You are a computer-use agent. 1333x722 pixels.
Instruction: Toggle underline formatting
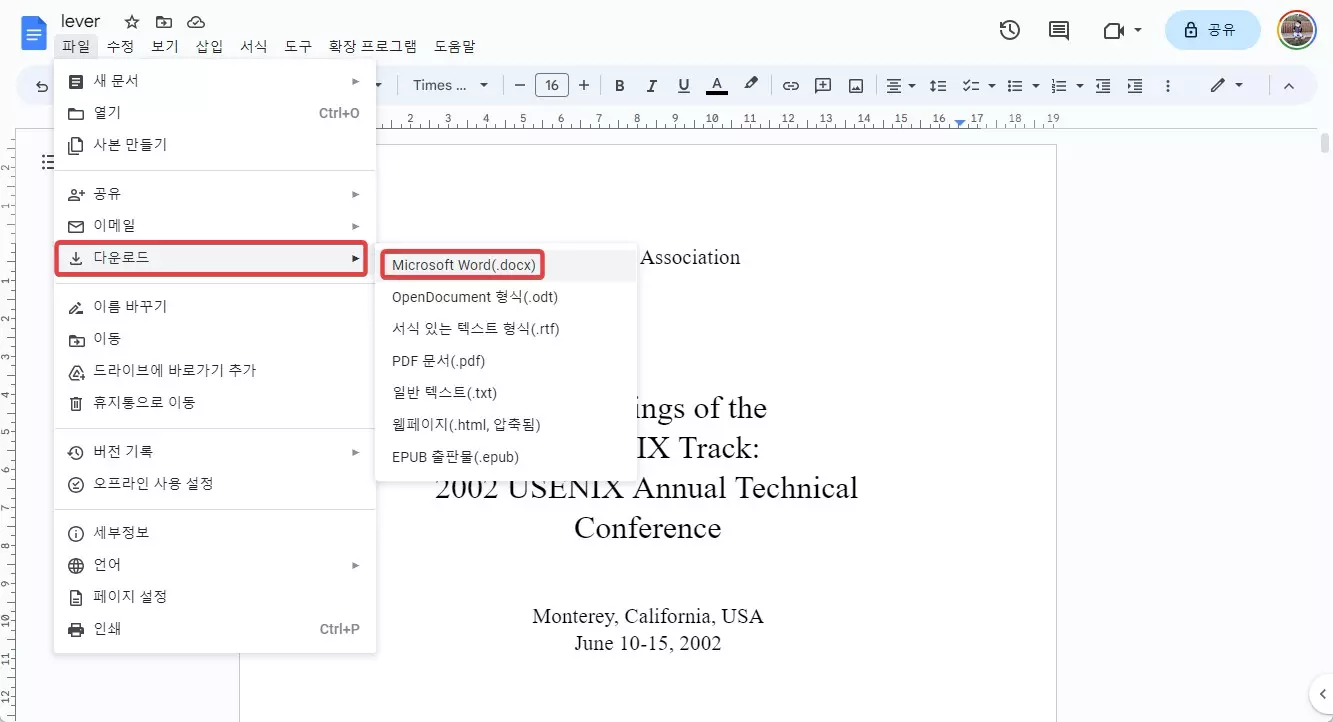(683, 85)
